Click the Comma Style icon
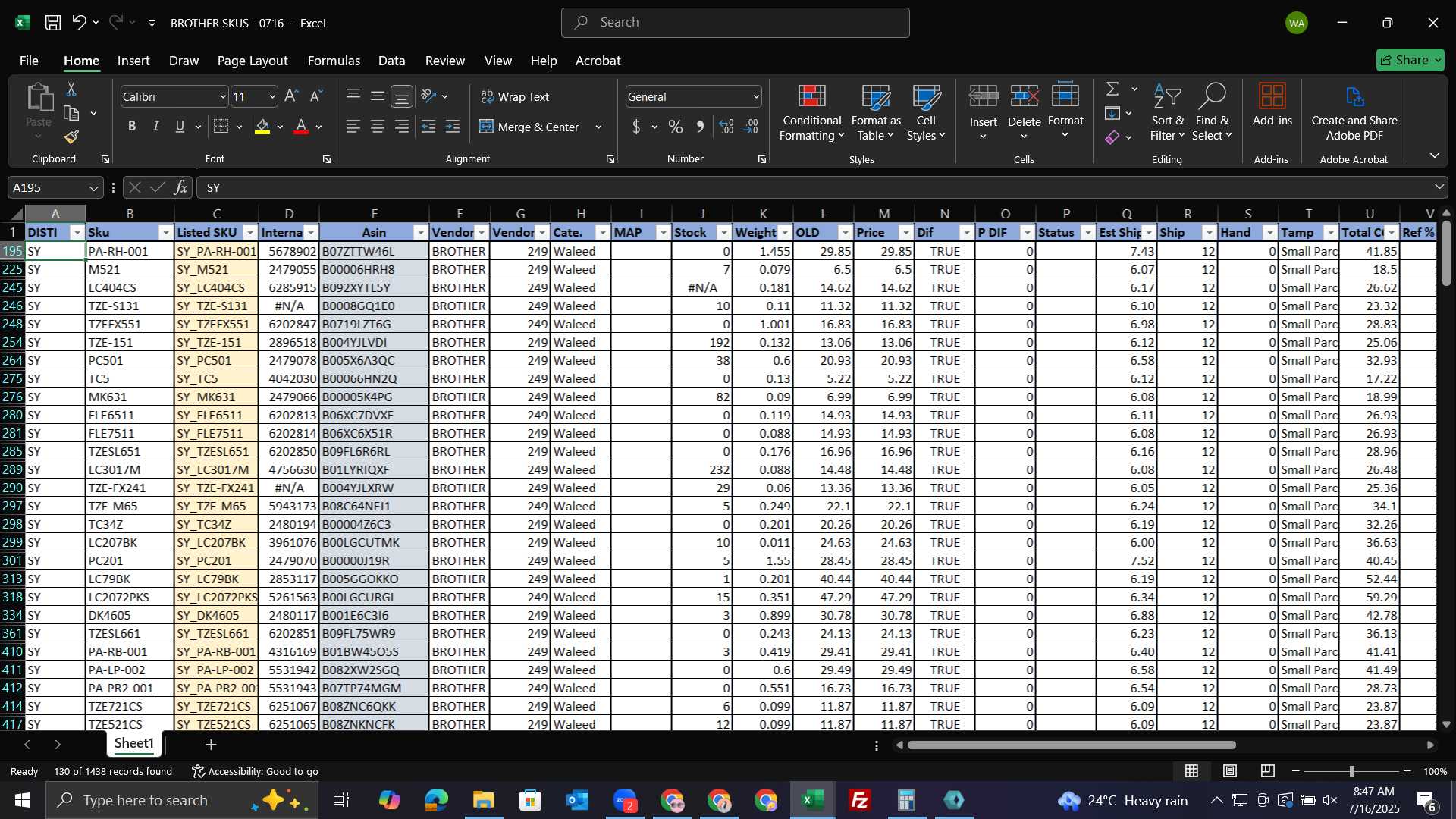Viewport: 1456px width, 819px height. point(700,127)
